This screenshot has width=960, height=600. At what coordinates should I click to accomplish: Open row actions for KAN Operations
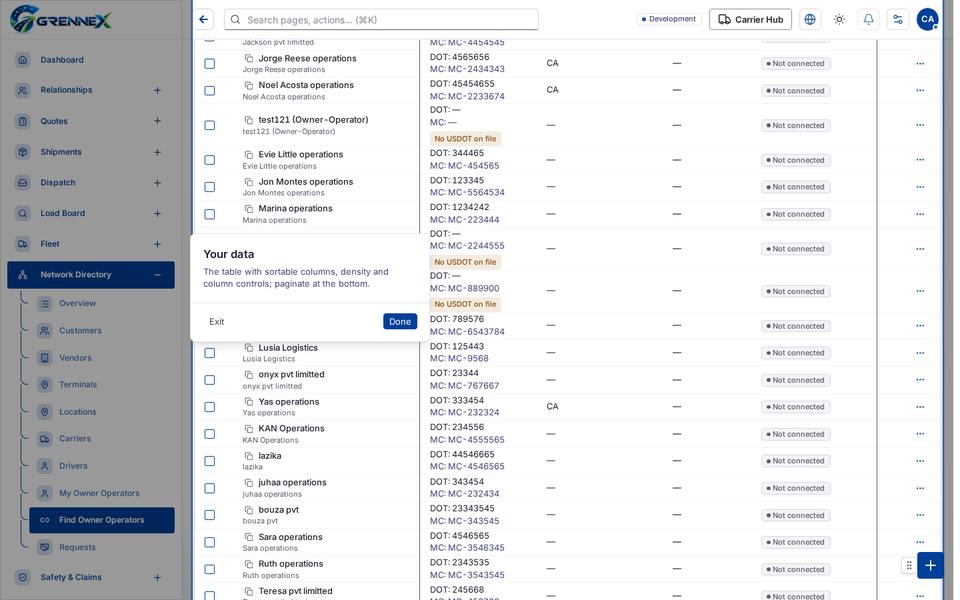920,434
